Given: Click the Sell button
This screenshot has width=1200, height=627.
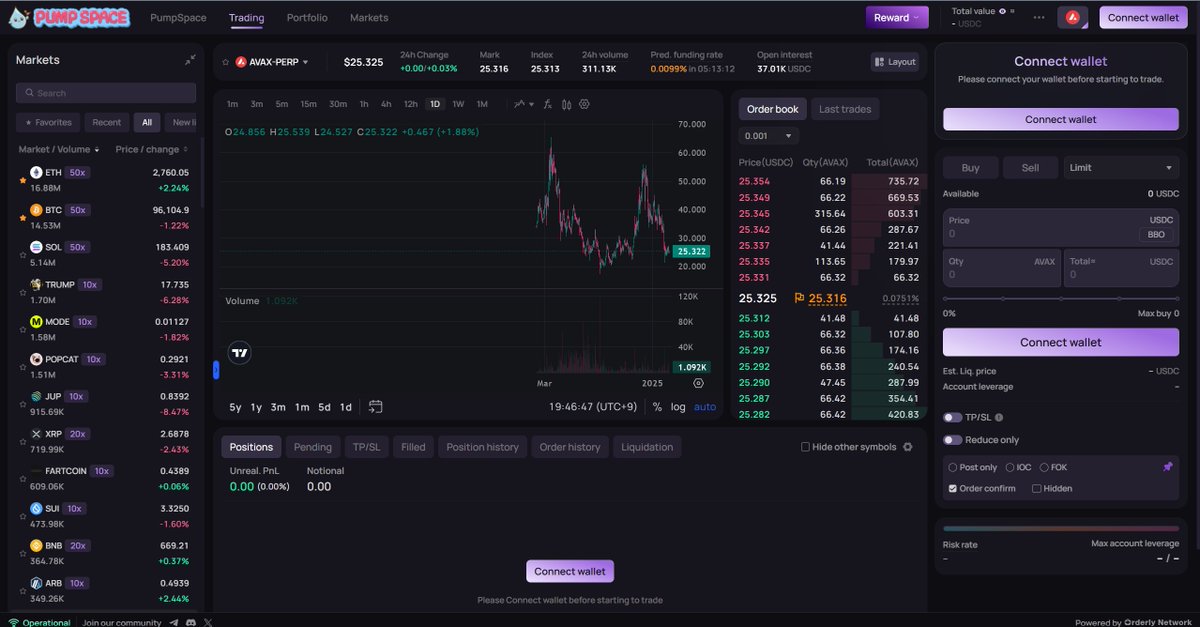Looking at the screenshot, I should pos(1030,168).
